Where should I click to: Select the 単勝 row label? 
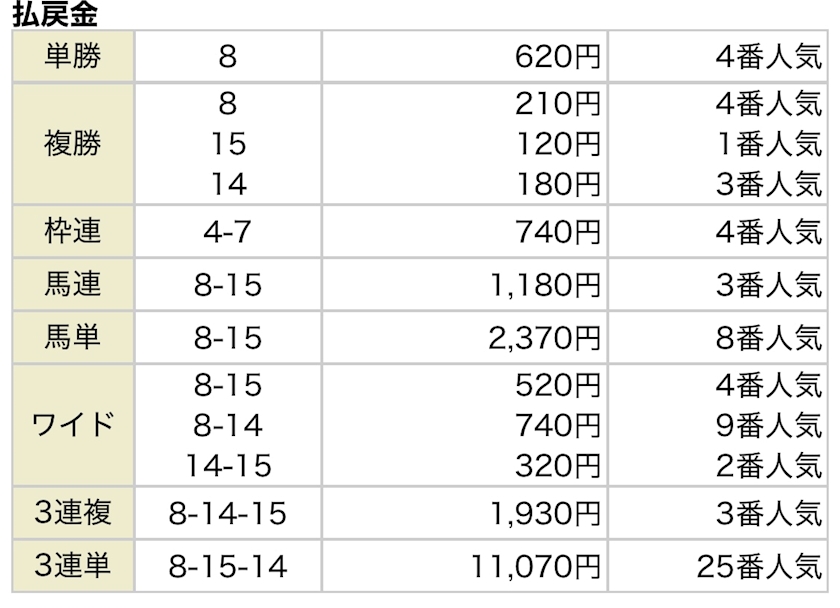(x=73, y=56)
